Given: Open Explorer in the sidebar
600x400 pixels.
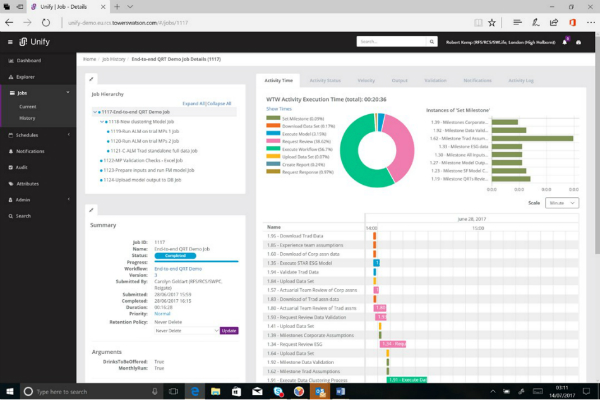Looking at the screenshot, I should [22, 77].
